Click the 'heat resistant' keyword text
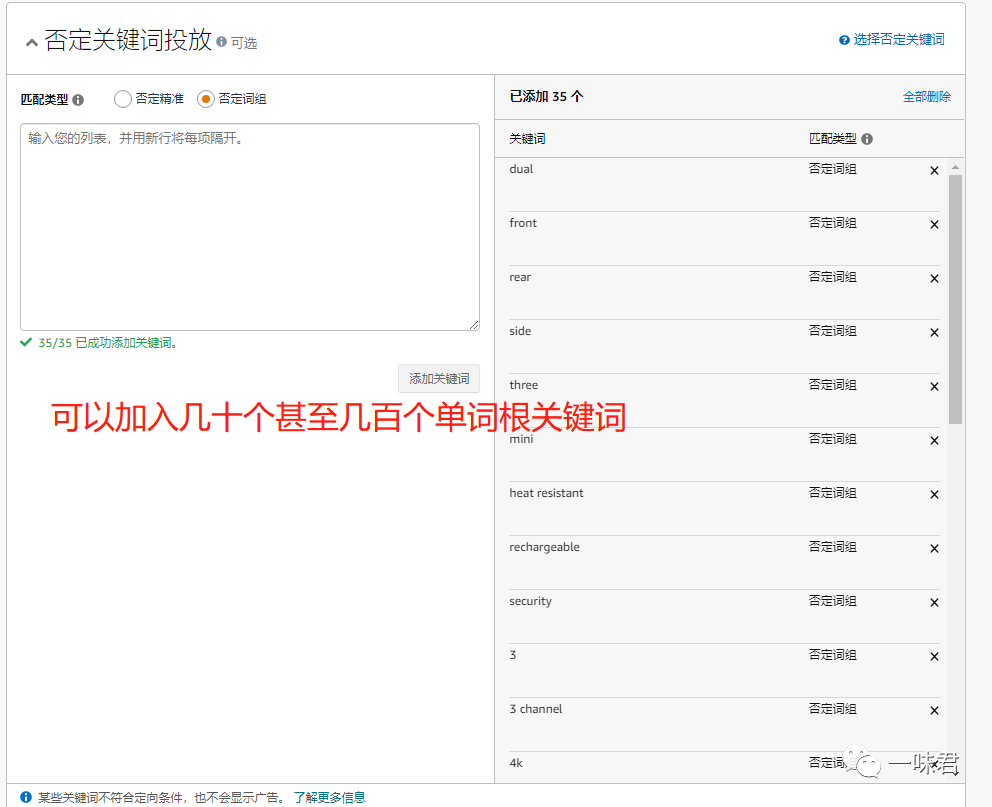Viewport: 992px width, 807px height. pos(547,493)
